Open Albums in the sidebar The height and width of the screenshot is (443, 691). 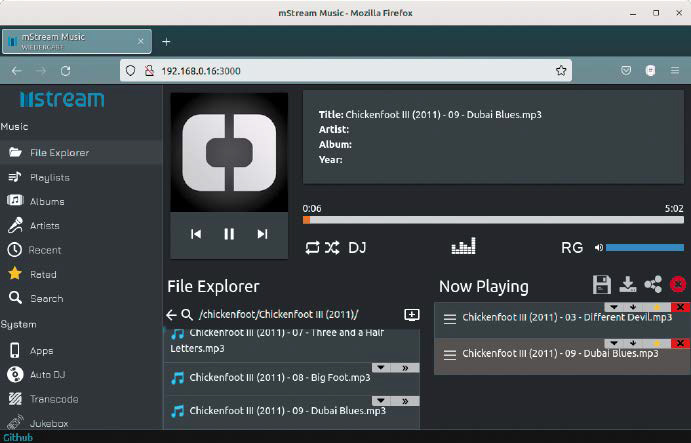pyautogui.click(x=46, y=201)
